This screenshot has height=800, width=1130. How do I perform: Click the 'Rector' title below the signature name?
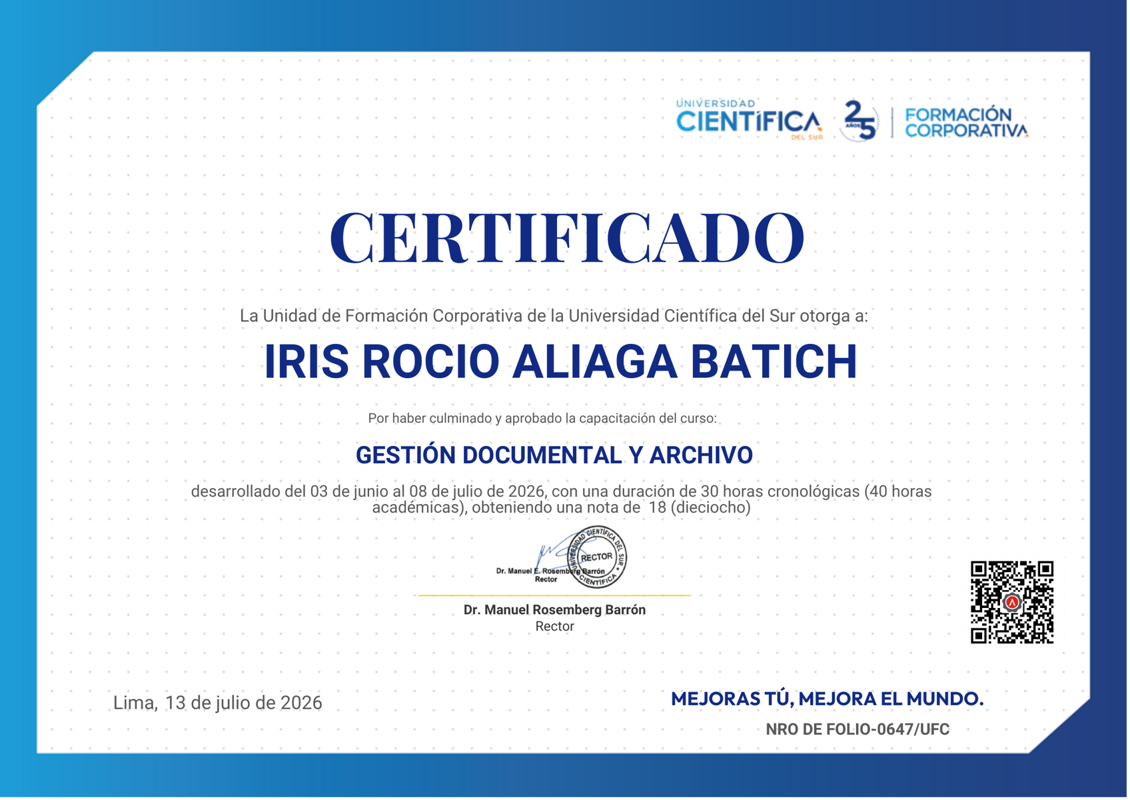tap(554, 626)
